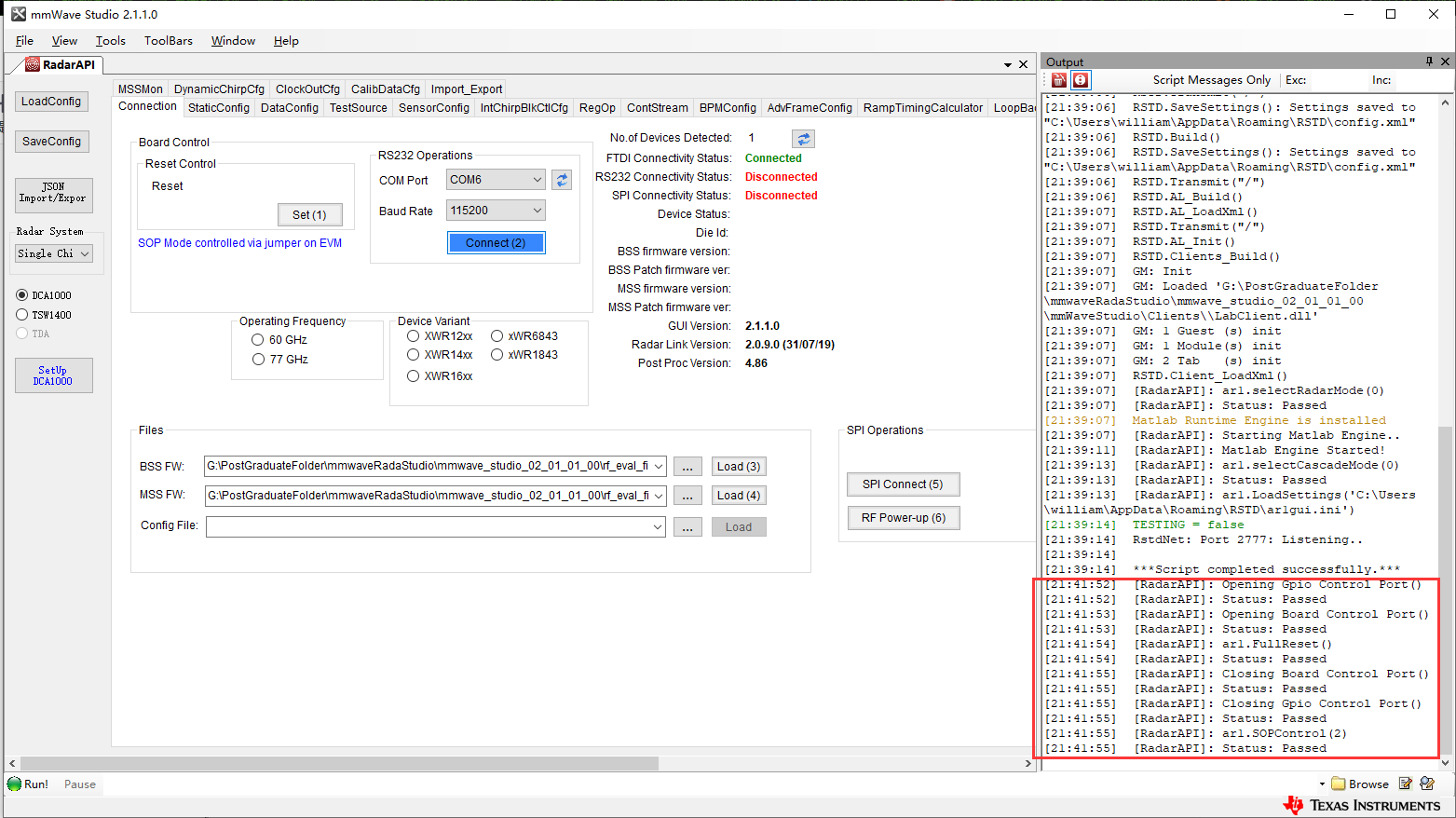Click the LoadConfig button

click(51, 102)
